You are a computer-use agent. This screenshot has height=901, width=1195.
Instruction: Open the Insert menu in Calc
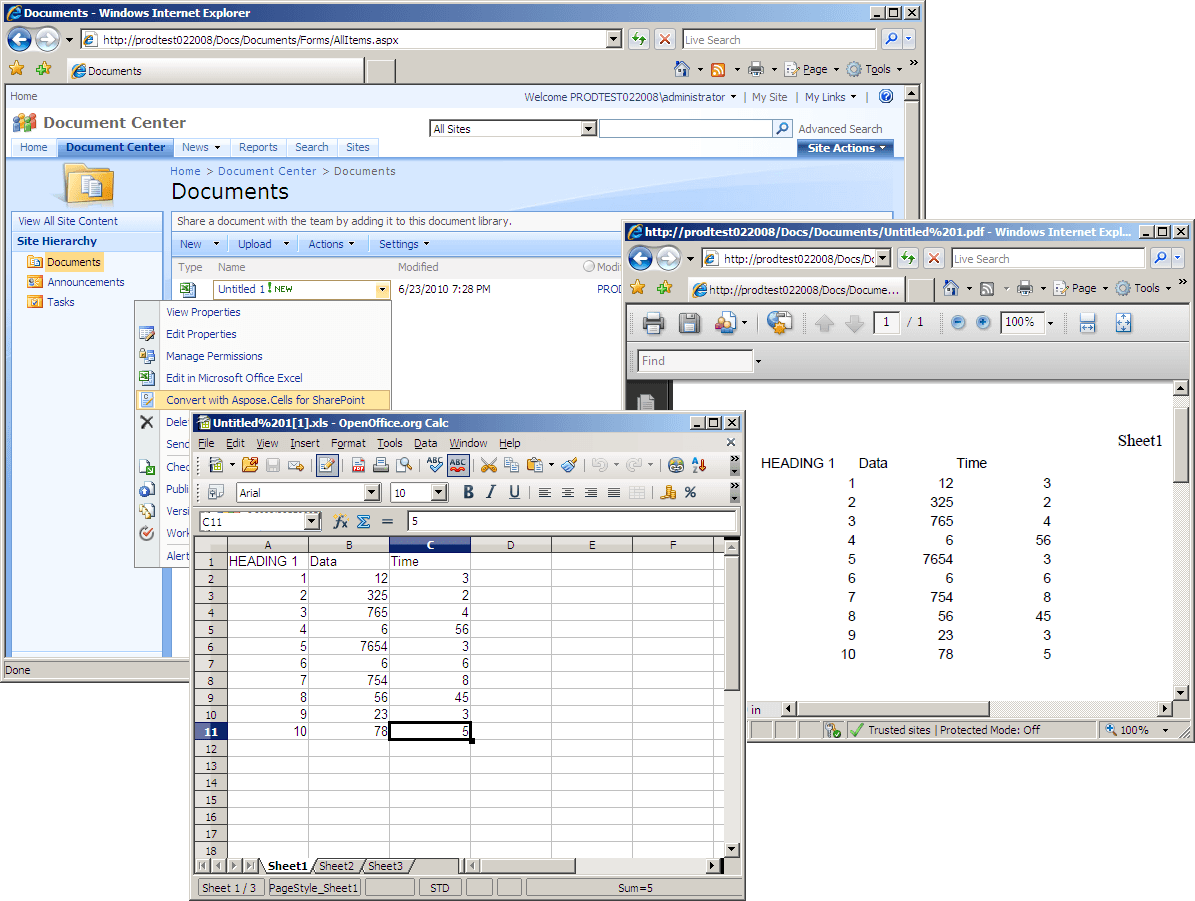[x=305, y=443]
